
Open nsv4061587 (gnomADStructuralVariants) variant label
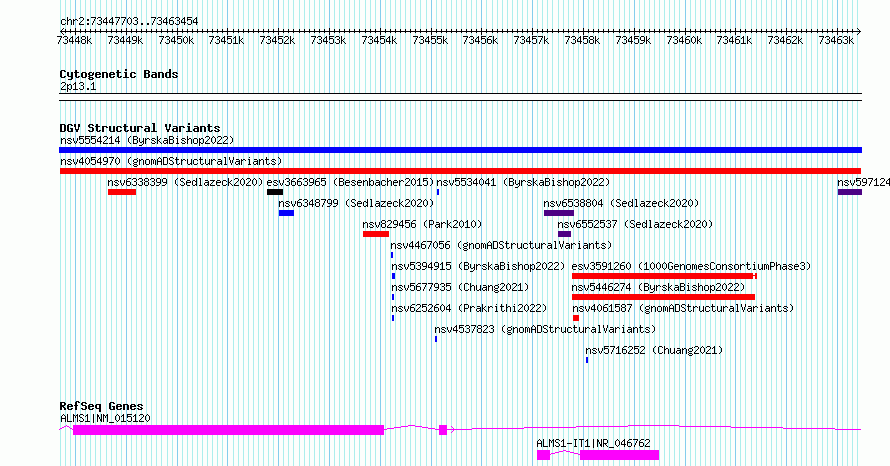point(683,308)
